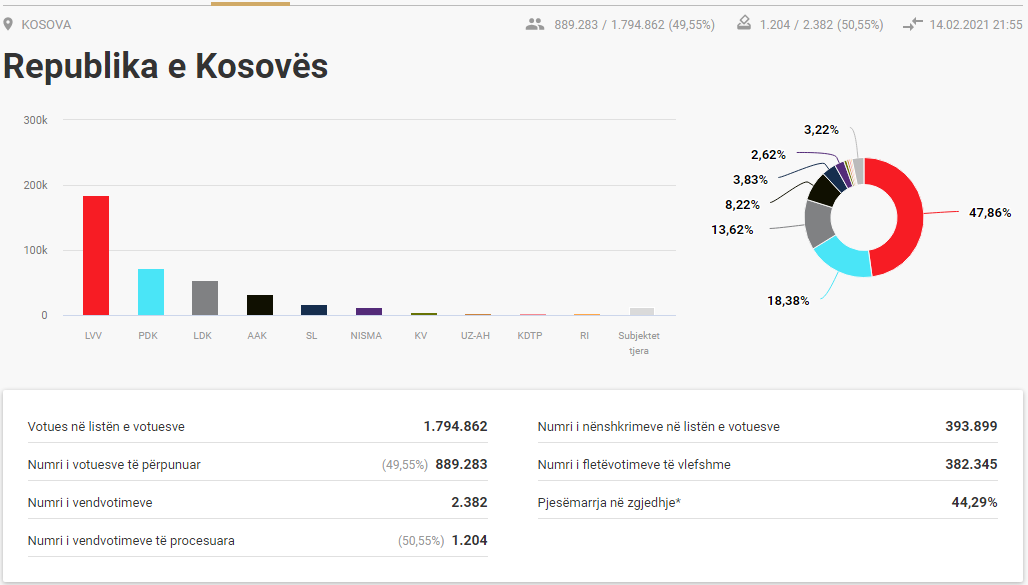
Task: Click the KV axis label
Action: pos(421,336)
